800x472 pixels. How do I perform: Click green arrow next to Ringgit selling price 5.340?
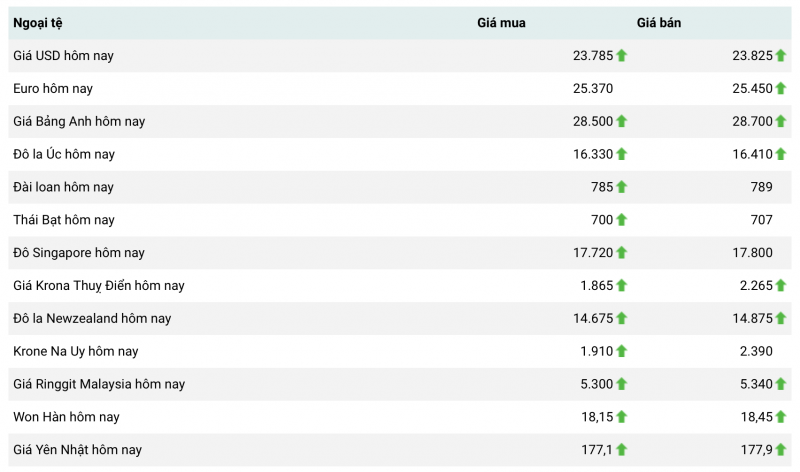click(x=781, y=384)
